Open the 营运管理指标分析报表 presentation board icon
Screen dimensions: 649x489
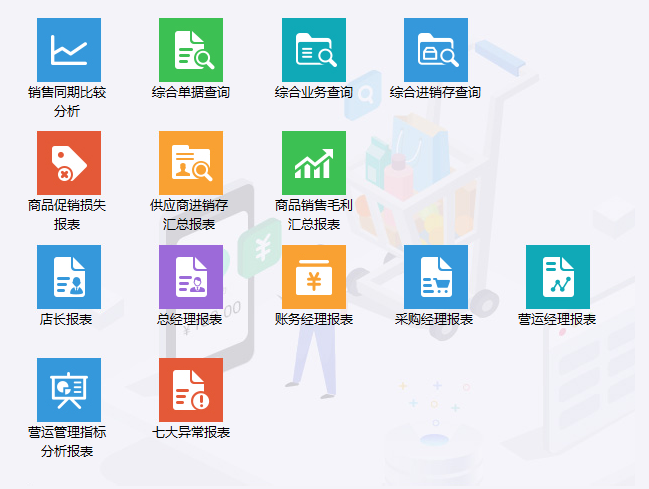click(x=68, y=390)
